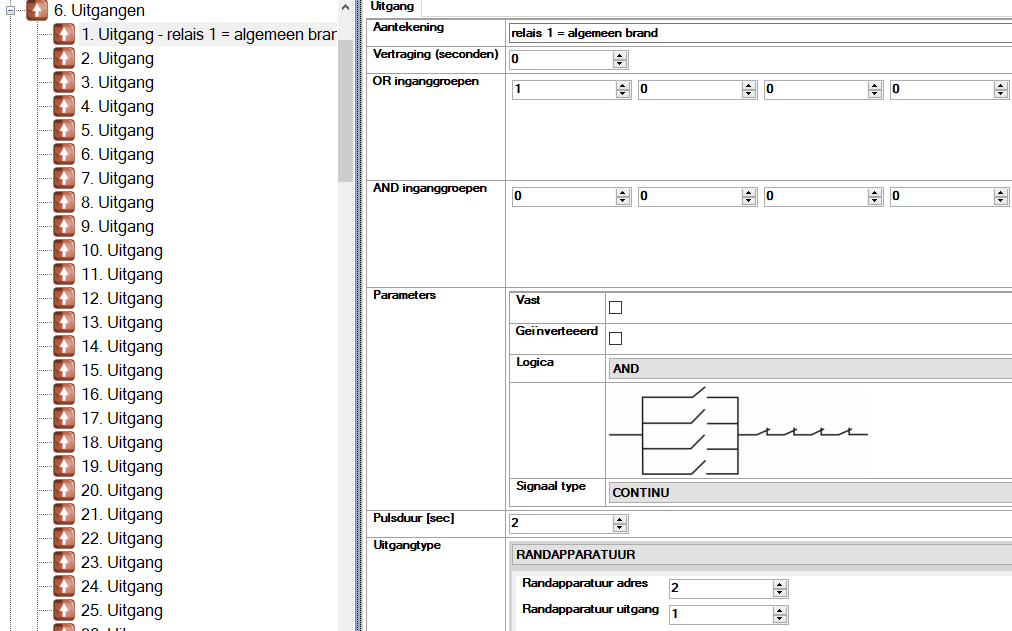Viewport: 1012px width, 631px height.
Task: Click the icon of 9. Uitgang
Action: pyautogui.click(x=64, y=226)
